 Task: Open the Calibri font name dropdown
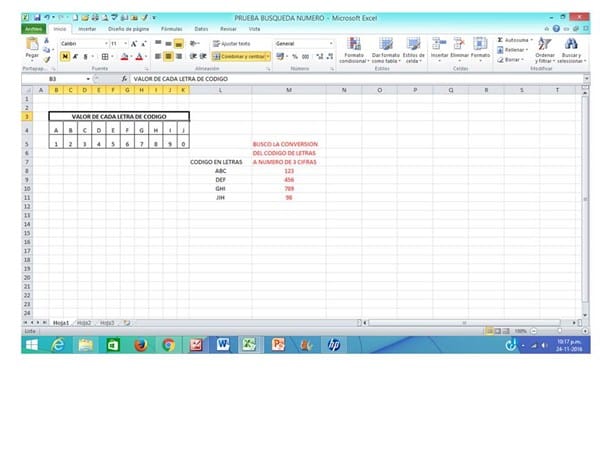pyautogui.click(x=106, y=44)
